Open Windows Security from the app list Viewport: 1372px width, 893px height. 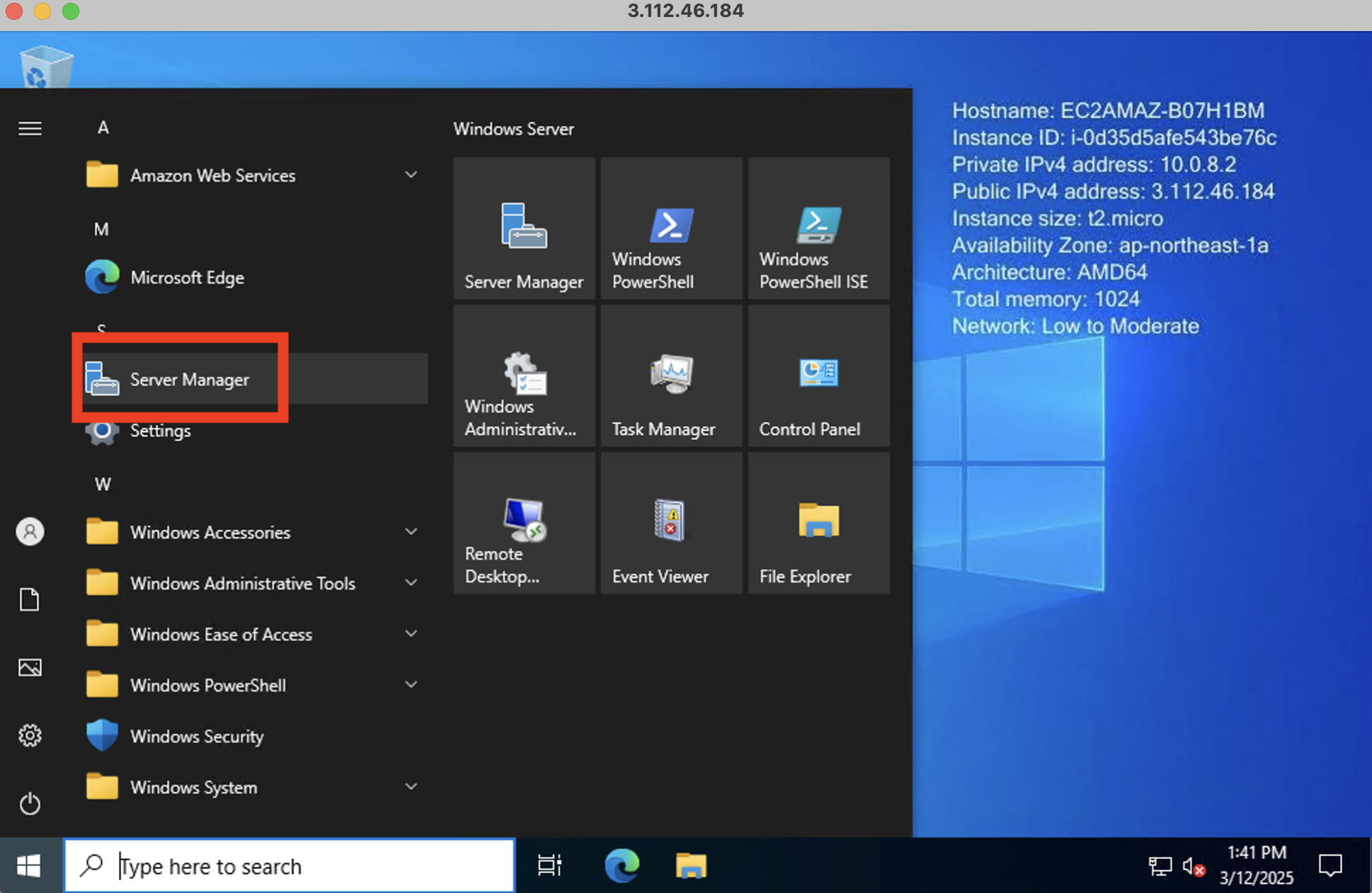[x=196, y=736]
